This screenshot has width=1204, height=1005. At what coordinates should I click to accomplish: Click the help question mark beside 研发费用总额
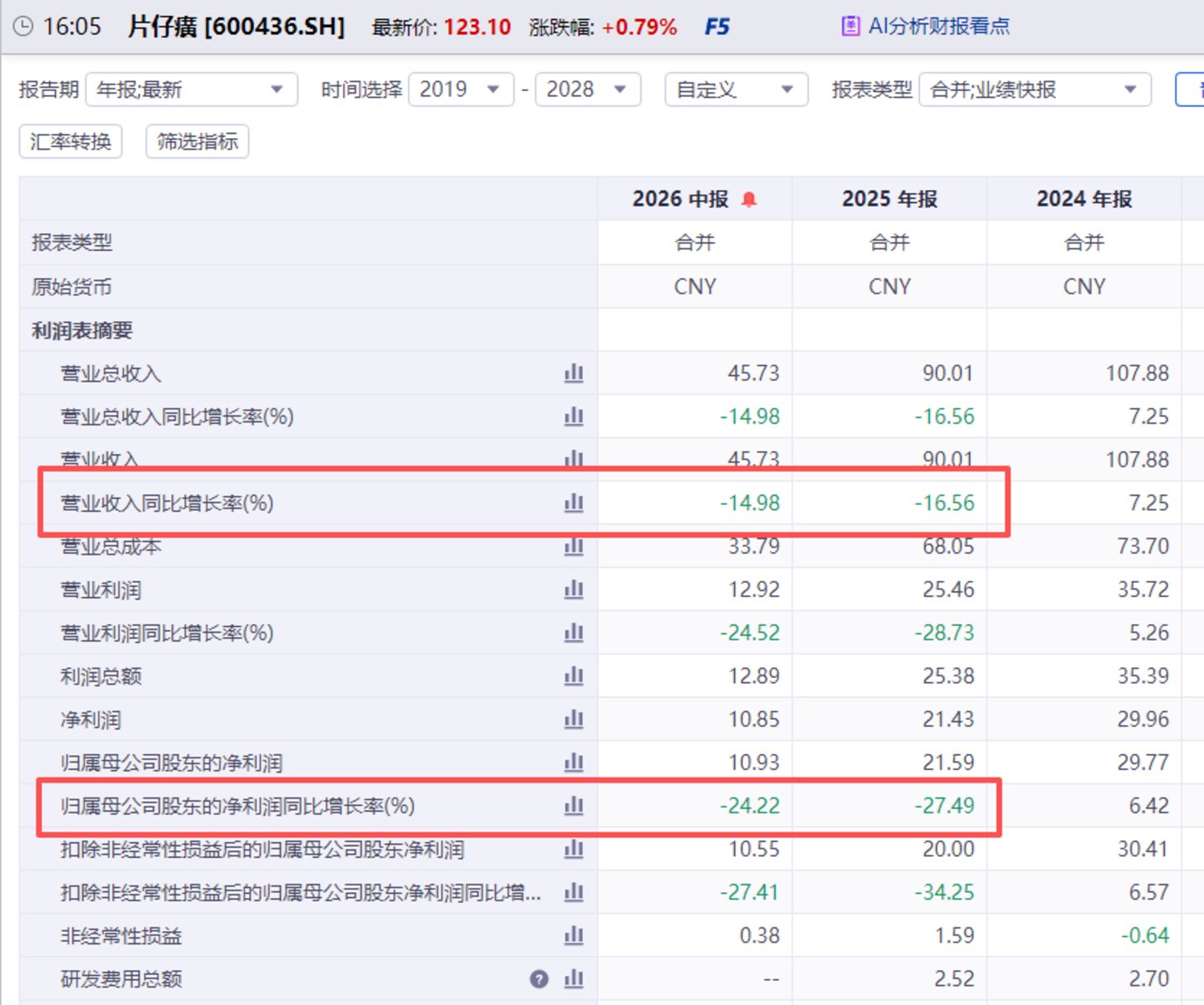[539, 979]
